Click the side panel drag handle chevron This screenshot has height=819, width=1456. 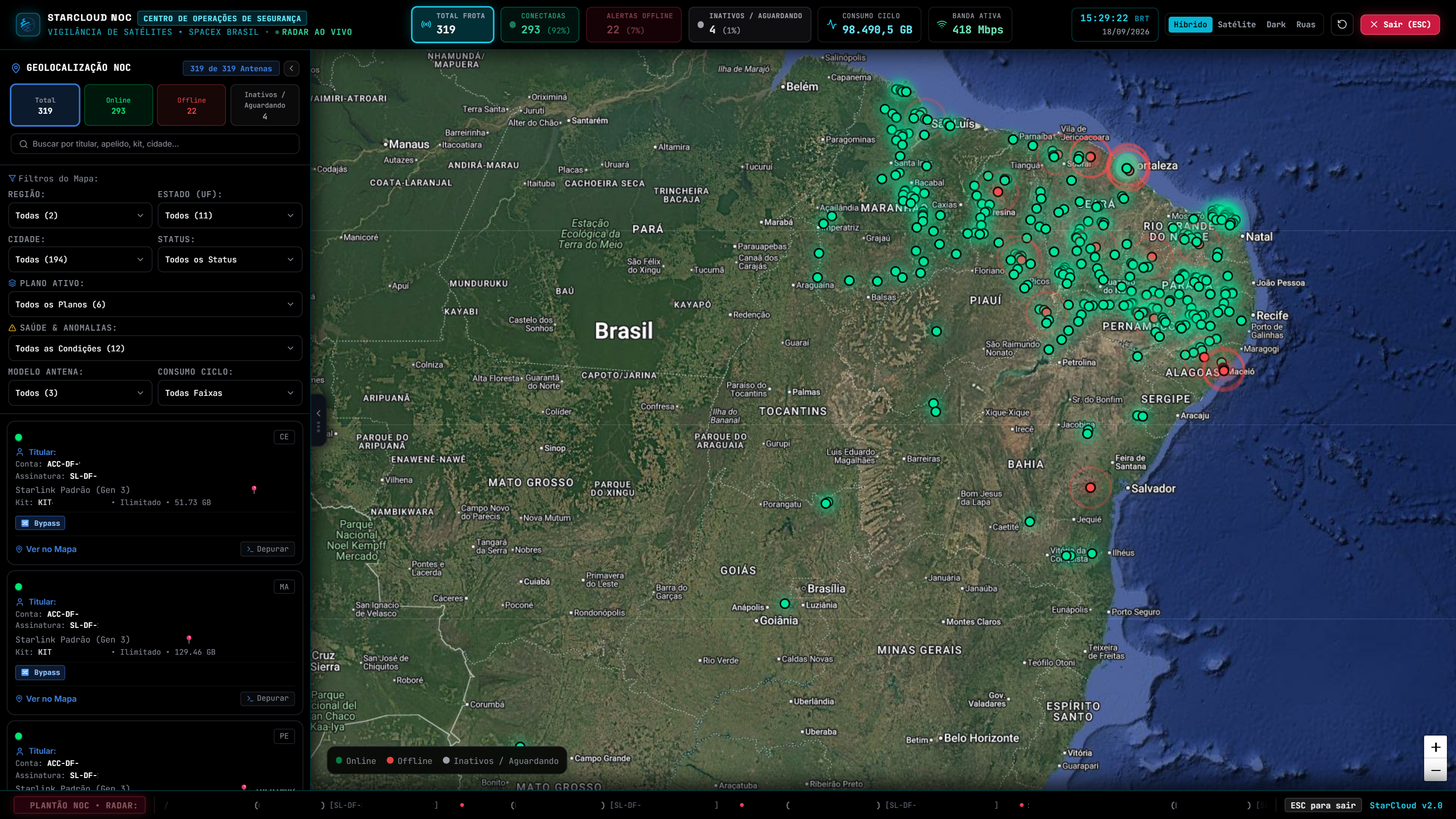click(318, 413)
